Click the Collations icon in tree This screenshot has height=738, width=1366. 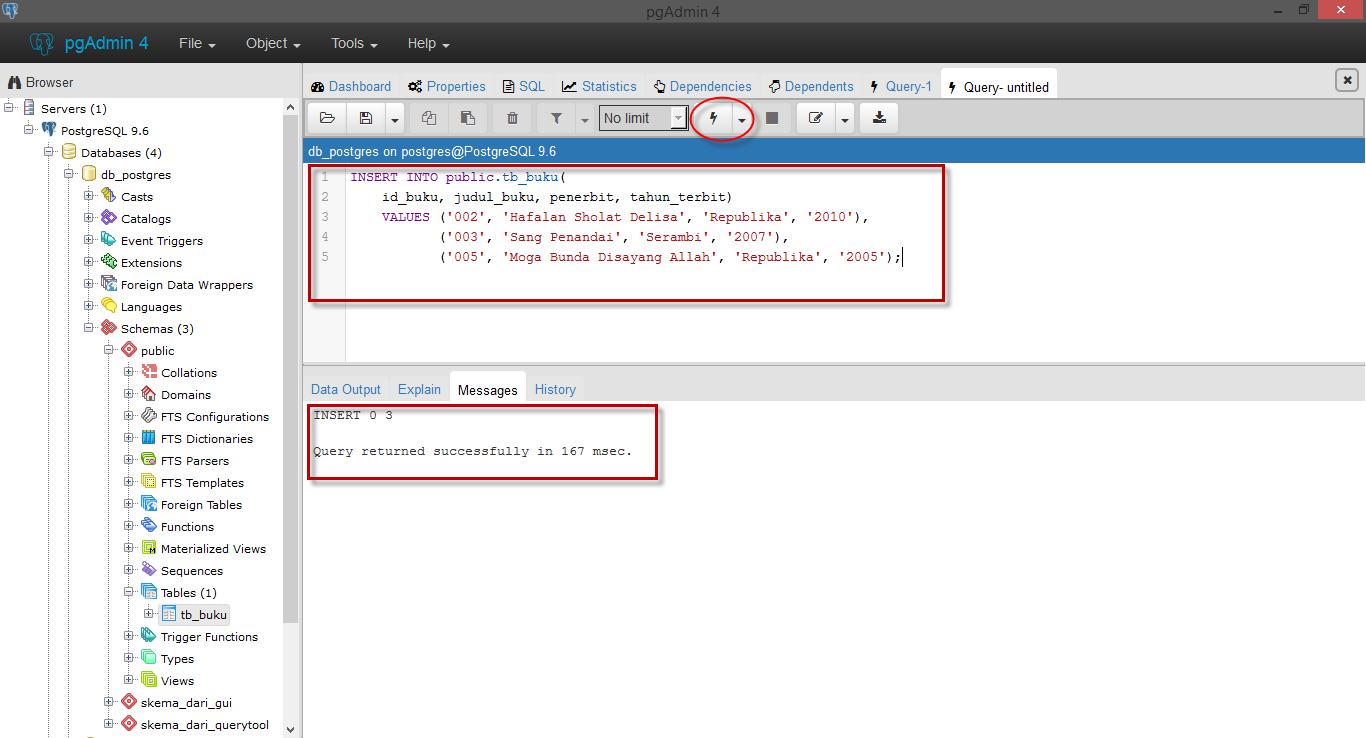(148, 372)
